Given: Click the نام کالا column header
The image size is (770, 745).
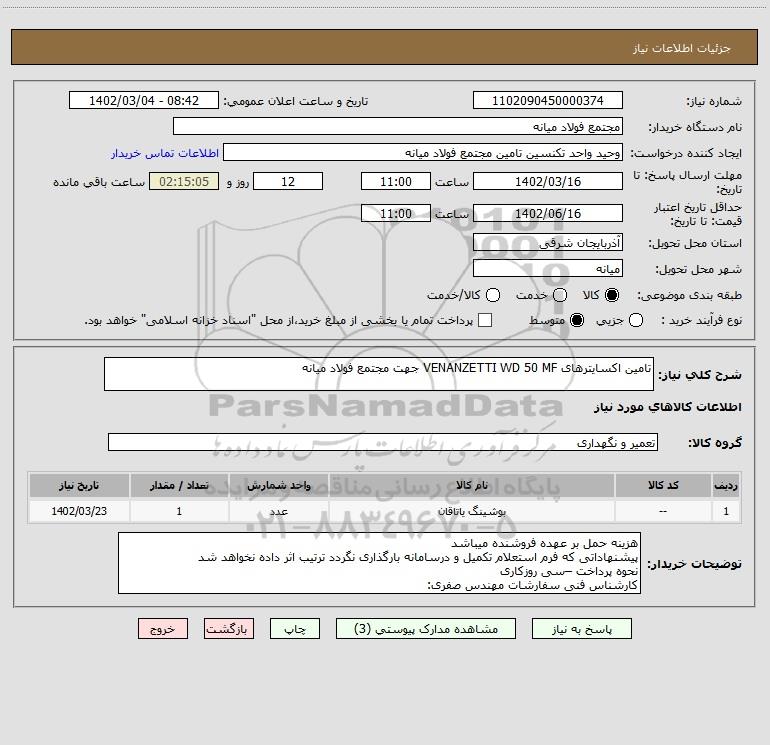Looking at the screenshot, I should 471,485.
